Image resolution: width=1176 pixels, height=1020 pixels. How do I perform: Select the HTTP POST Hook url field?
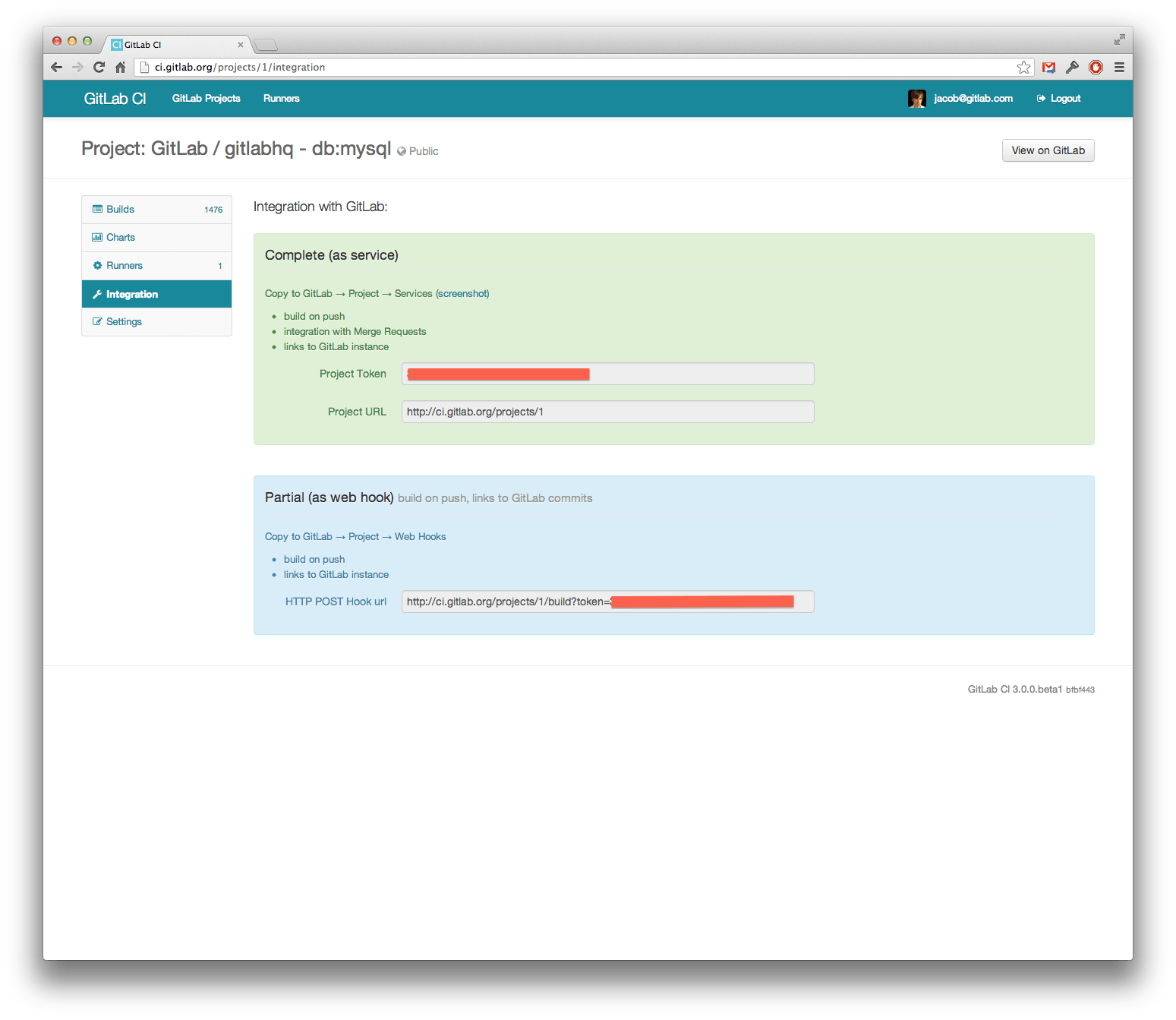click(607, 602)
